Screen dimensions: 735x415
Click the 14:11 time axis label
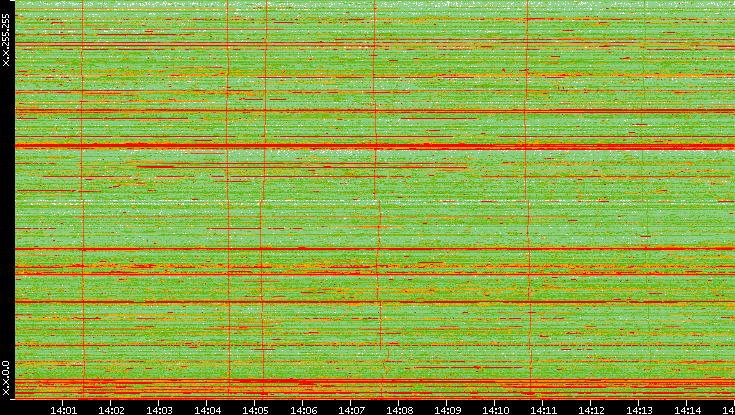click(x=543, y=410)
